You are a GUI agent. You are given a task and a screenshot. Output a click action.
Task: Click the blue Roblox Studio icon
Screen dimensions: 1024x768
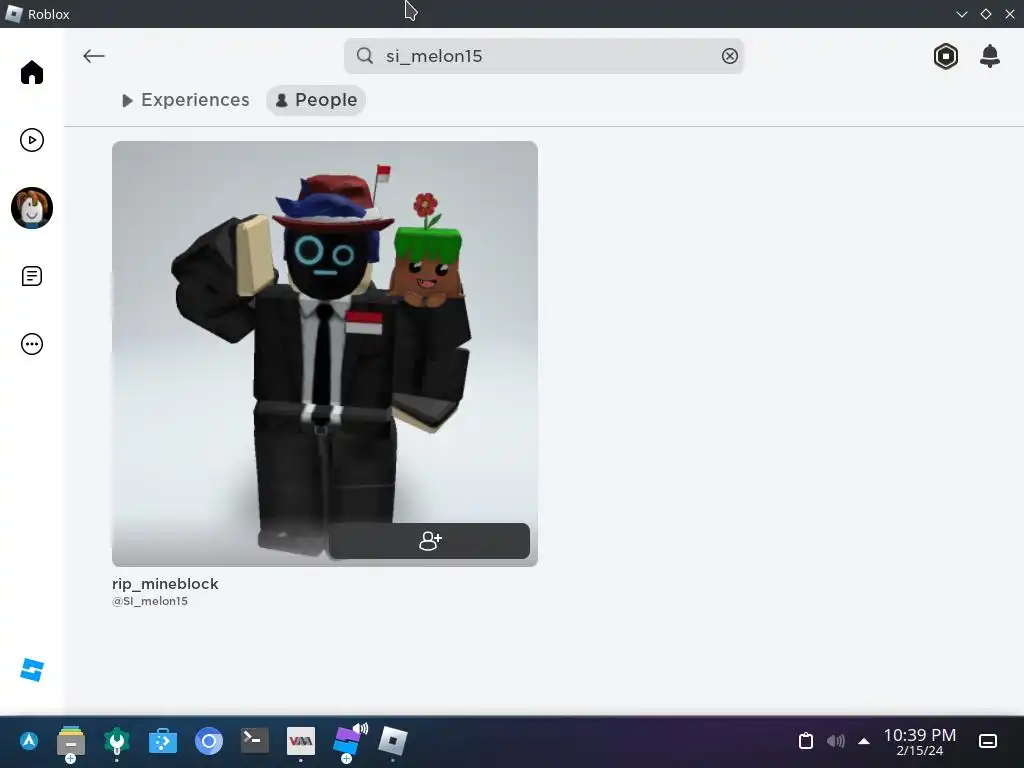(31, 669)
